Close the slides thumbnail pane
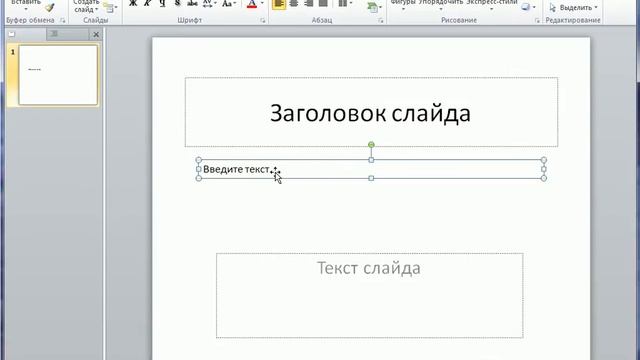This screenshot has height=360, width=640. 96,35
